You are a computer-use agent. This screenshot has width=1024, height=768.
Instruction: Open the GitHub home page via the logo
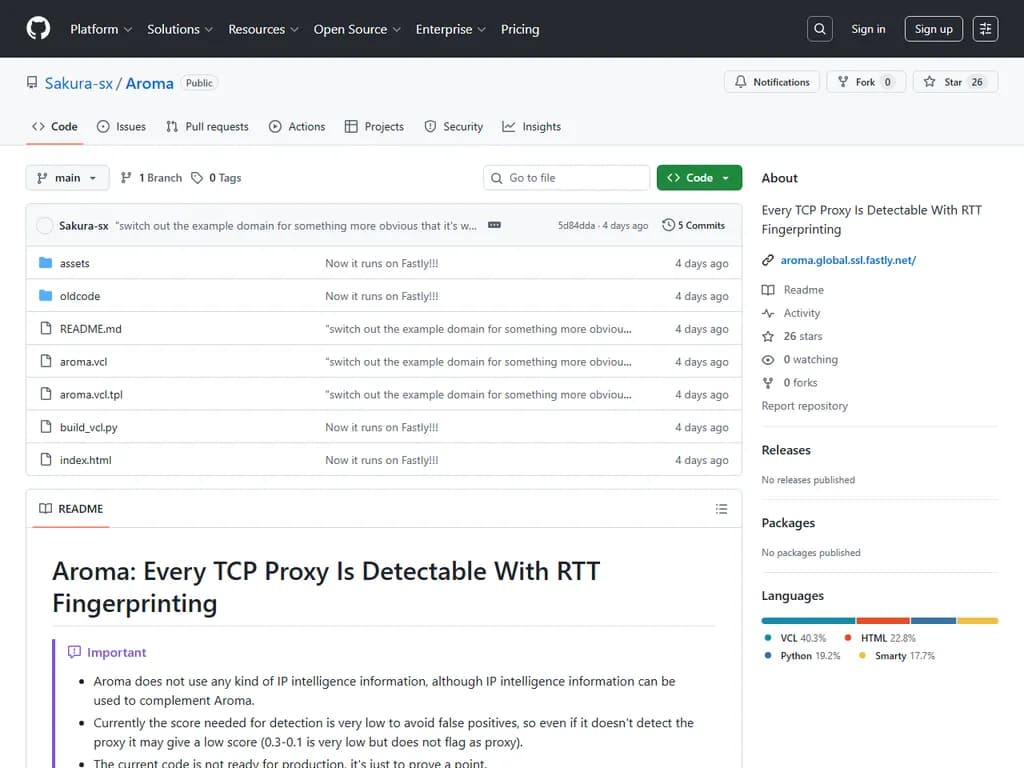tap(37, 28)
